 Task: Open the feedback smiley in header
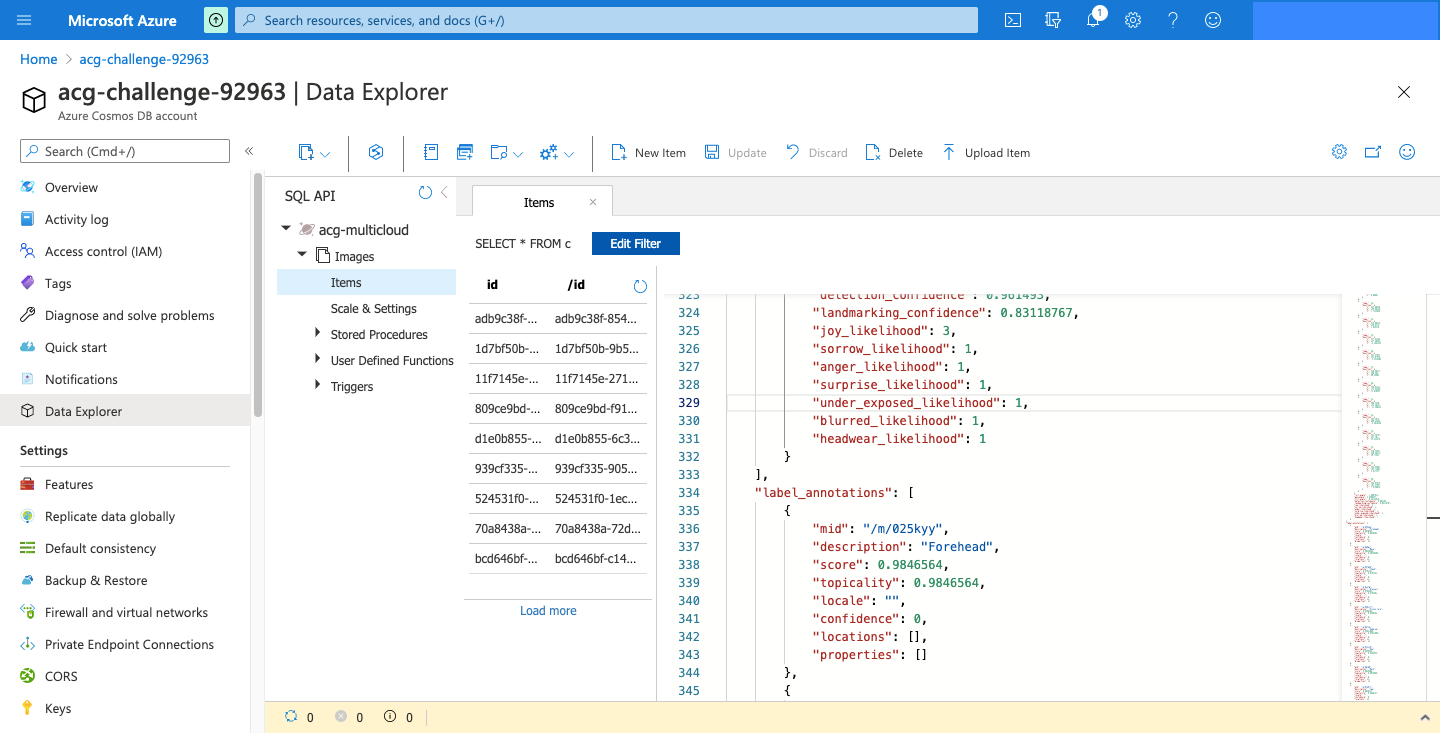pyautogui.click(x=1213, y=20)
